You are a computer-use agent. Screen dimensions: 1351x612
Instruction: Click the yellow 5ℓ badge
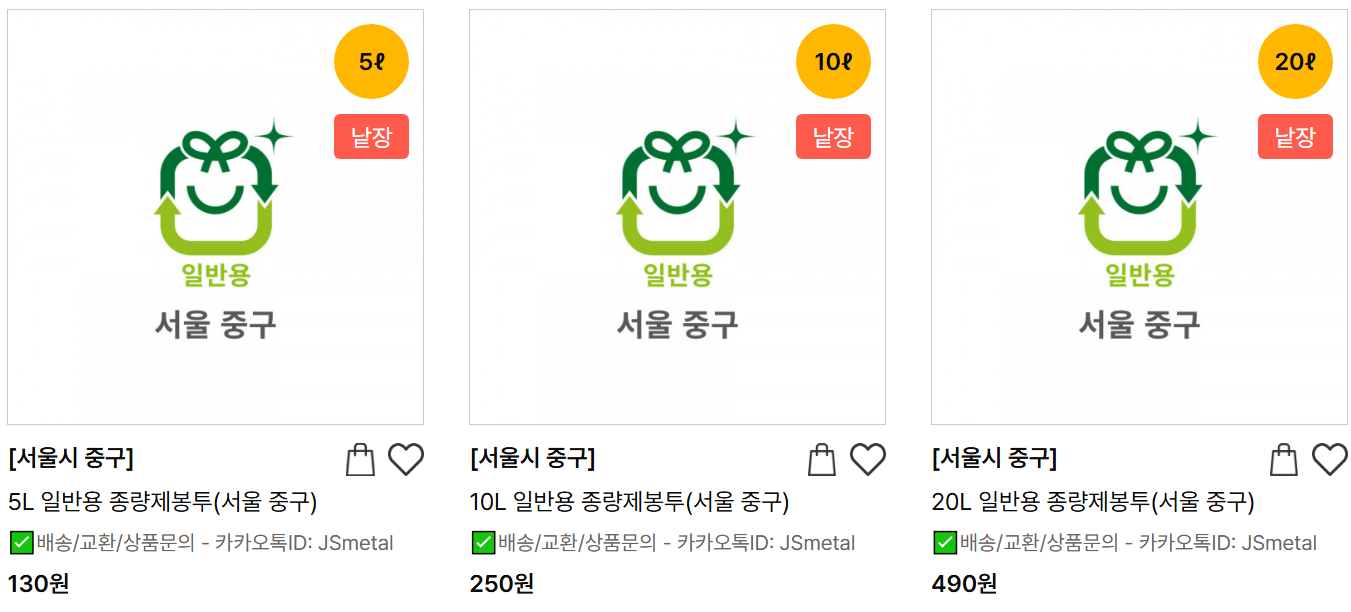371,62
